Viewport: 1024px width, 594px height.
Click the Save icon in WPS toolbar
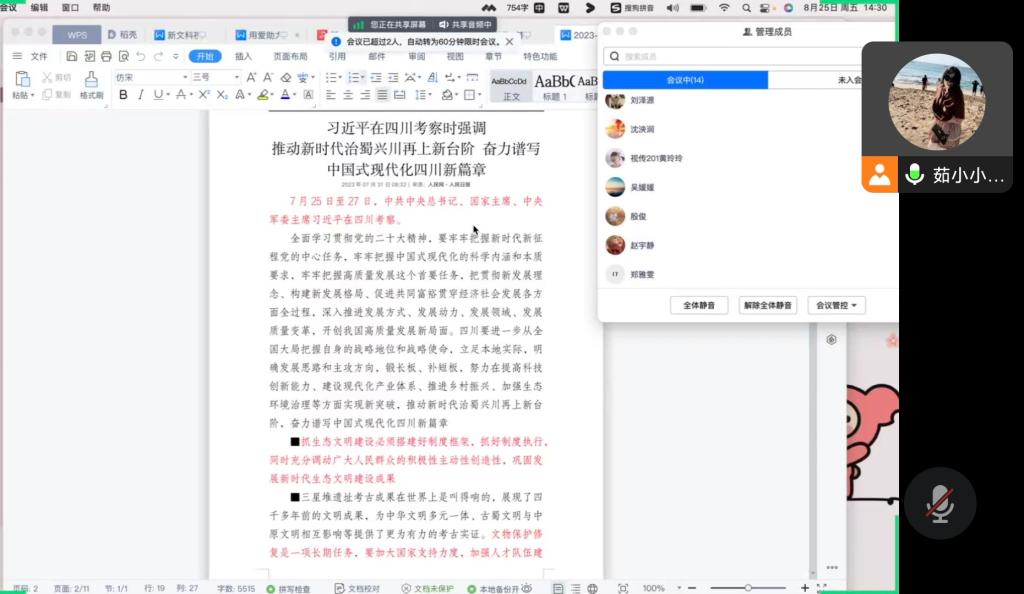[x=72, y=56]
